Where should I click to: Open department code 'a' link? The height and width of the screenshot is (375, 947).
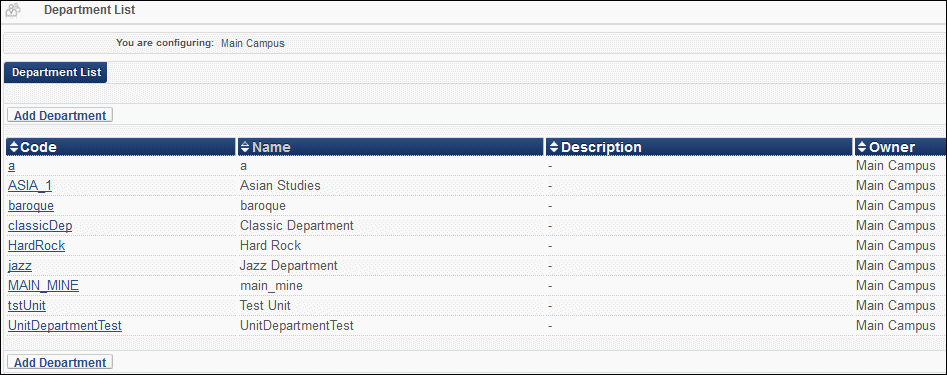point(11,166)
